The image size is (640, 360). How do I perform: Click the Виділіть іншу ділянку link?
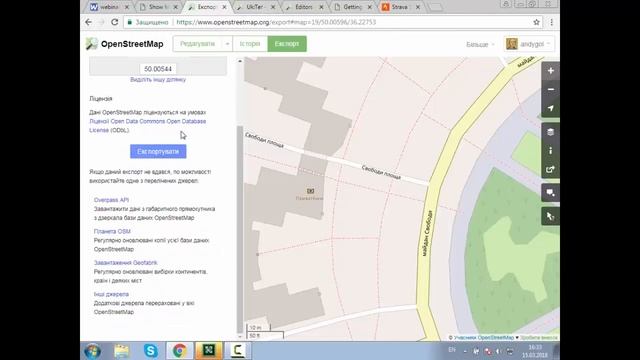(x=158, y=80)
